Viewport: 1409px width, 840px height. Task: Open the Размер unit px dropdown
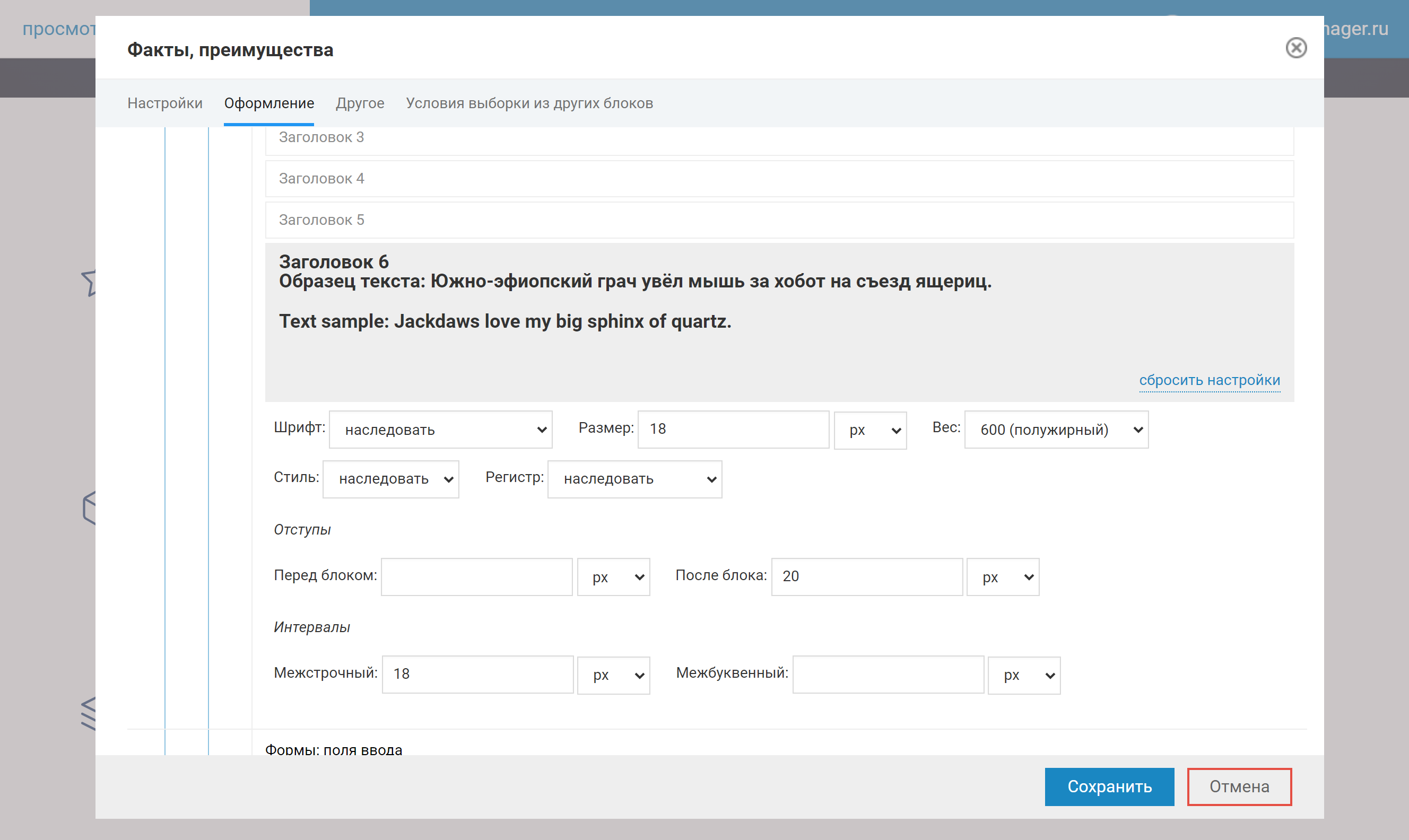coord(870,430)
